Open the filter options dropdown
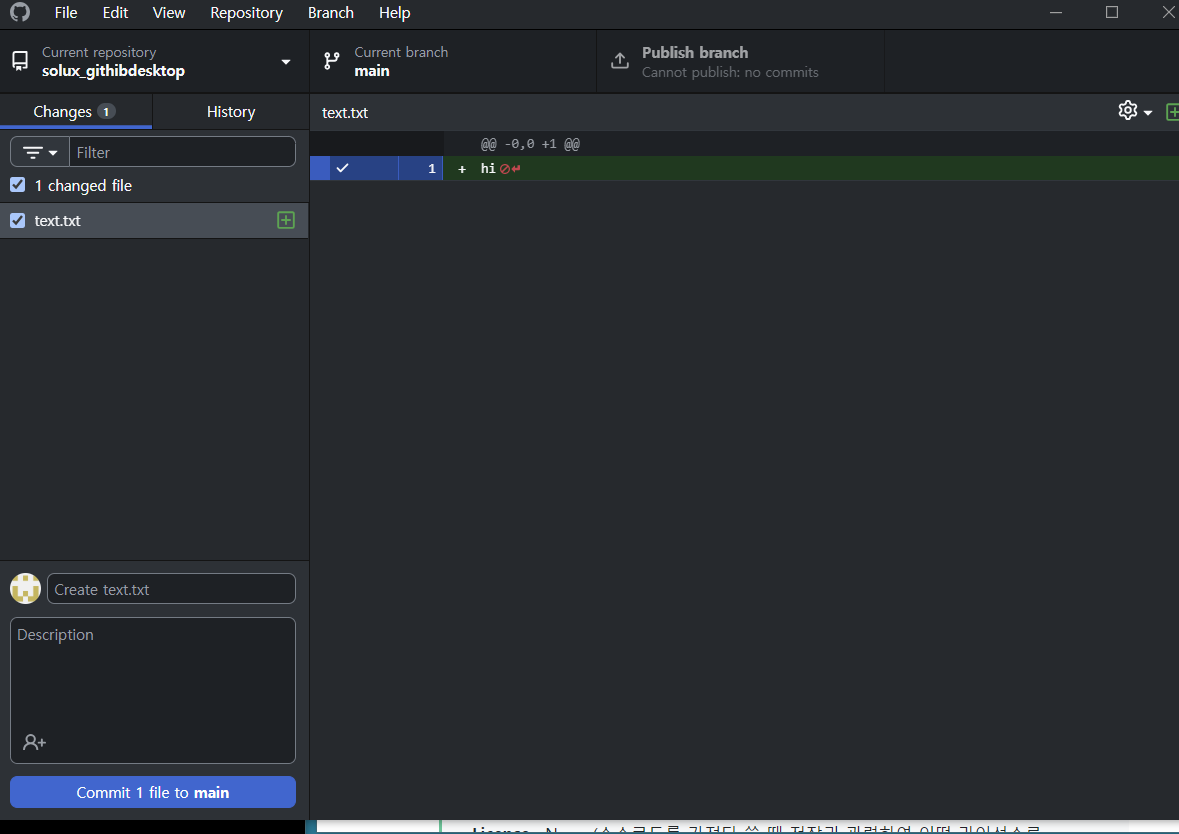 point(40,152)
